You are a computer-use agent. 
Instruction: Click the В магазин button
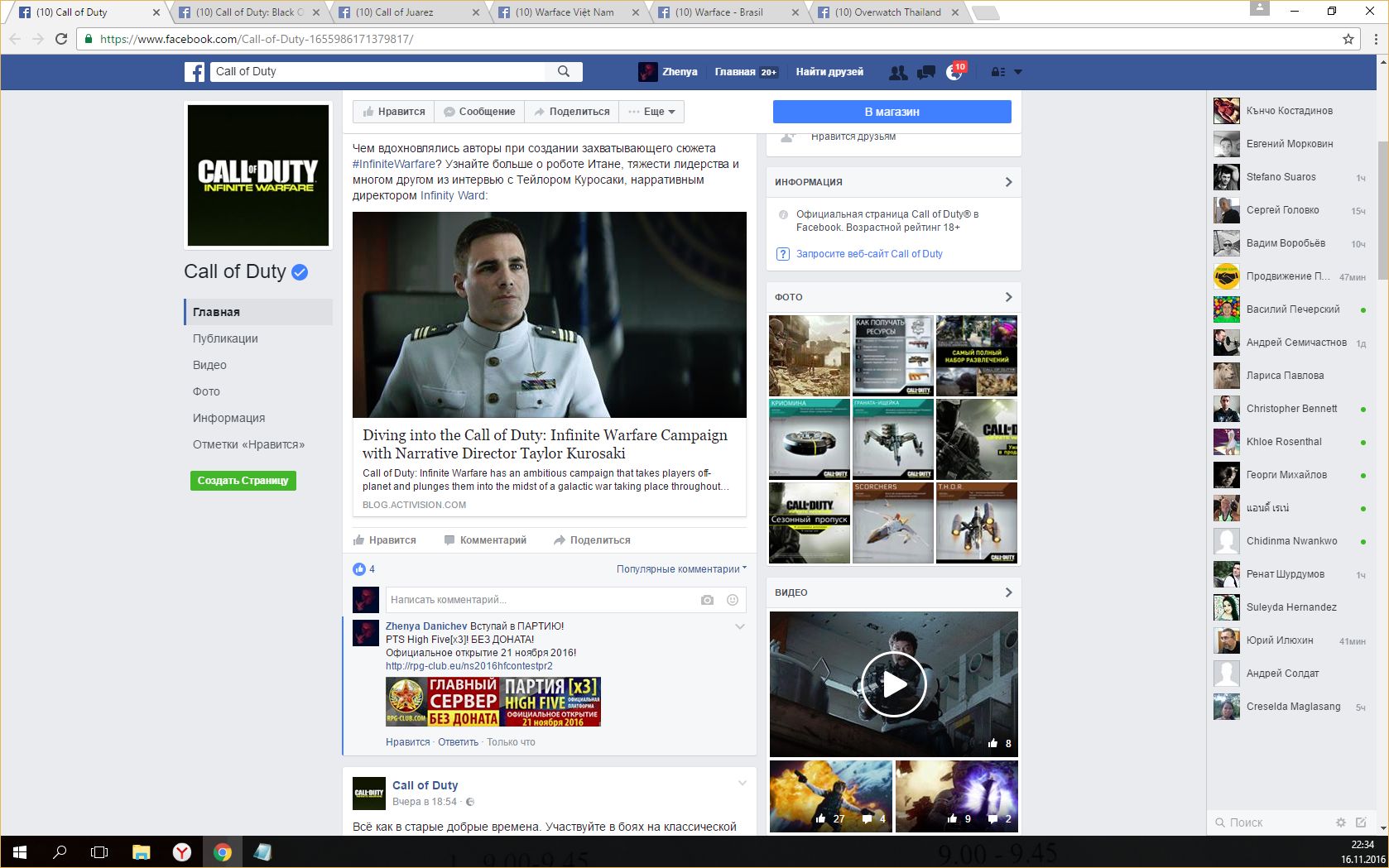click(x=892, y=112)
